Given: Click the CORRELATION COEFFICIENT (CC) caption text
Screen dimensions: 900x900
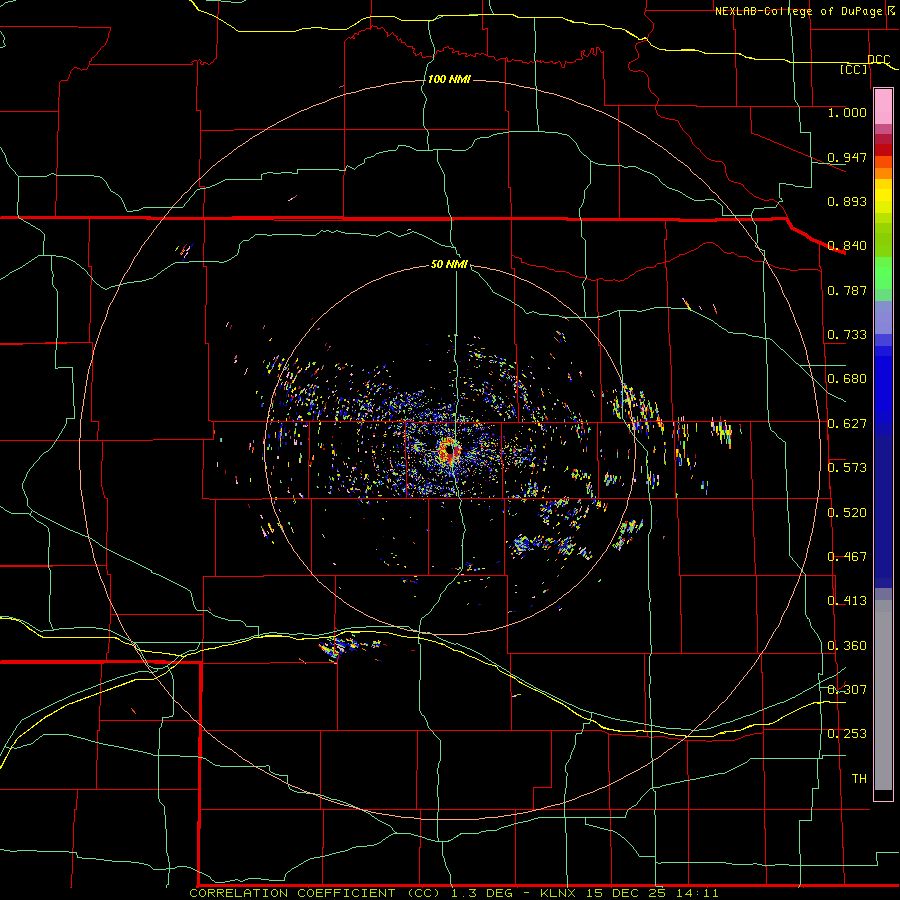Looking at the screenshot, I should click(x=315, y=893).
